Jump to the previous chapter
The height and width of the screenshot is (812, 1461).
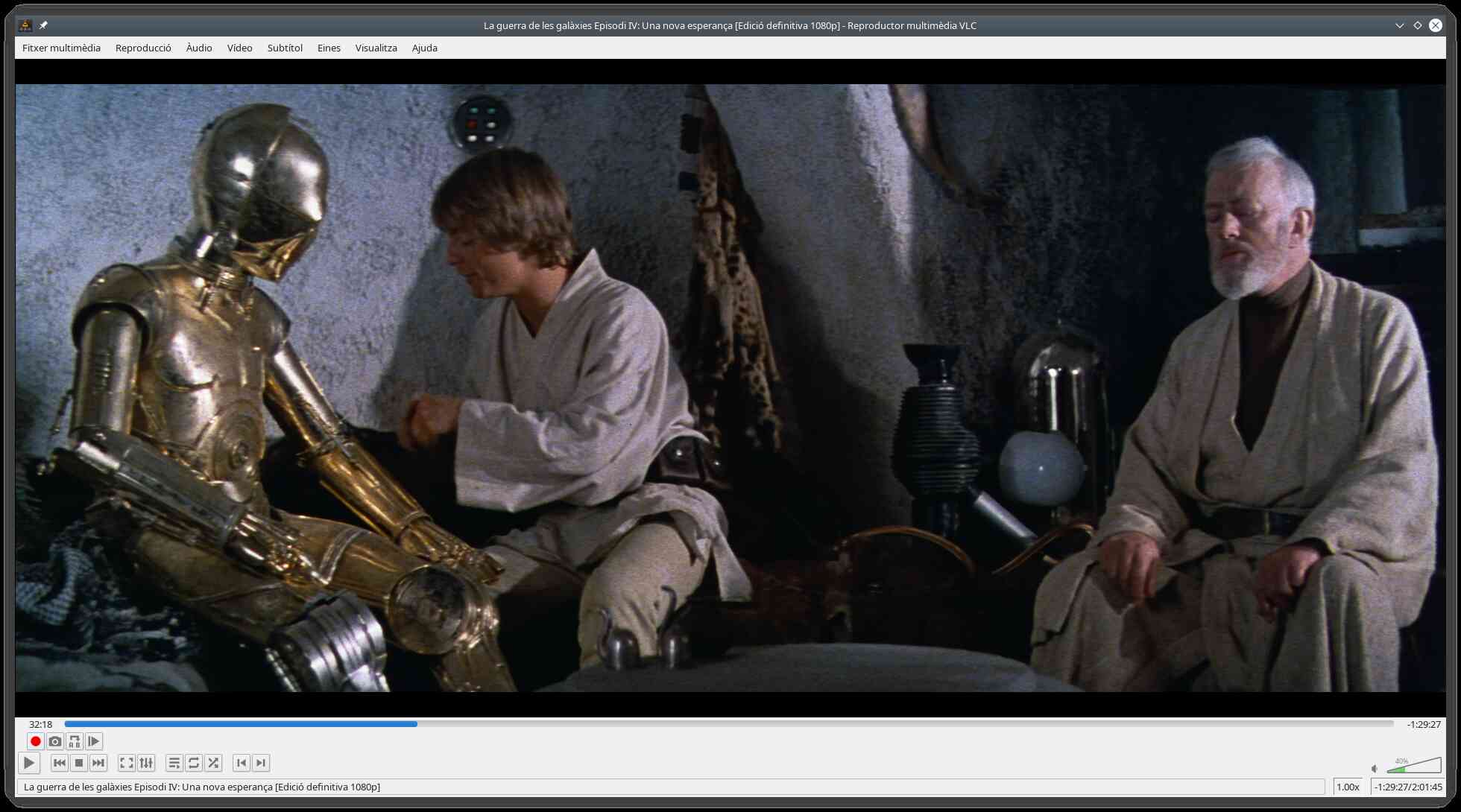(241, 763)
